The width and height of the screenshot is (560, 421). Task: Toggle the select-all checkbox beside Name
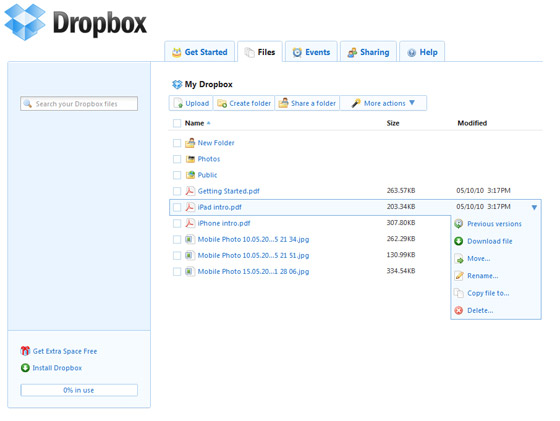point(177,123)
